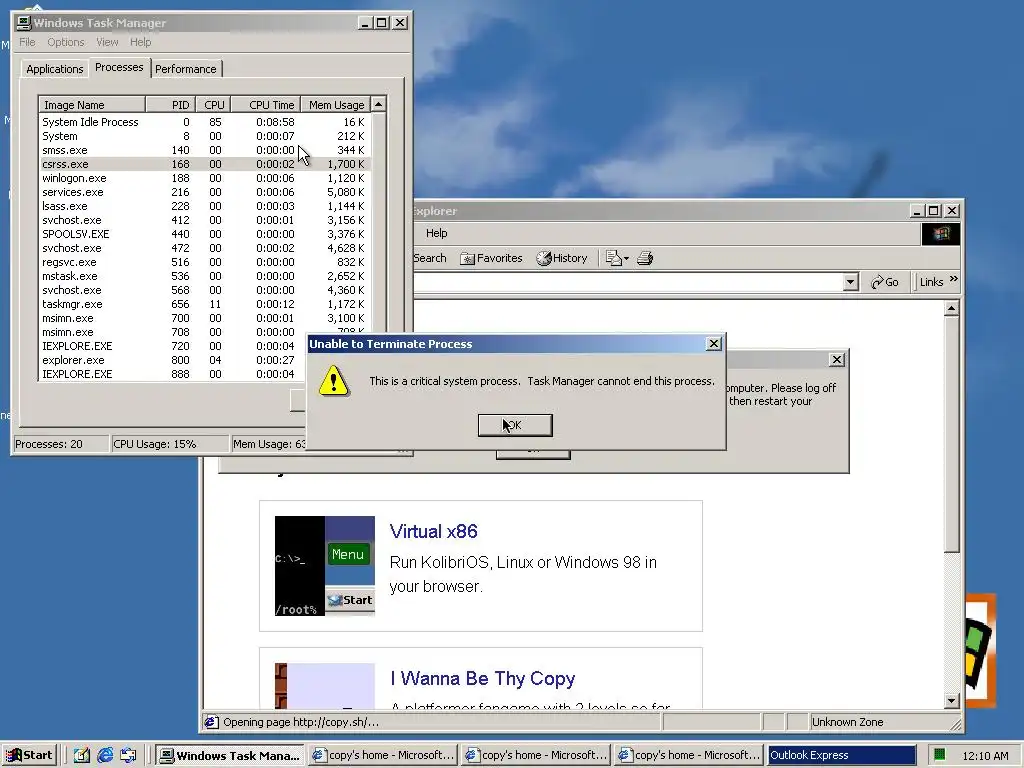Screen dimensions: 1024x768
Task: Select mstask.exe process
Action: 204,276
